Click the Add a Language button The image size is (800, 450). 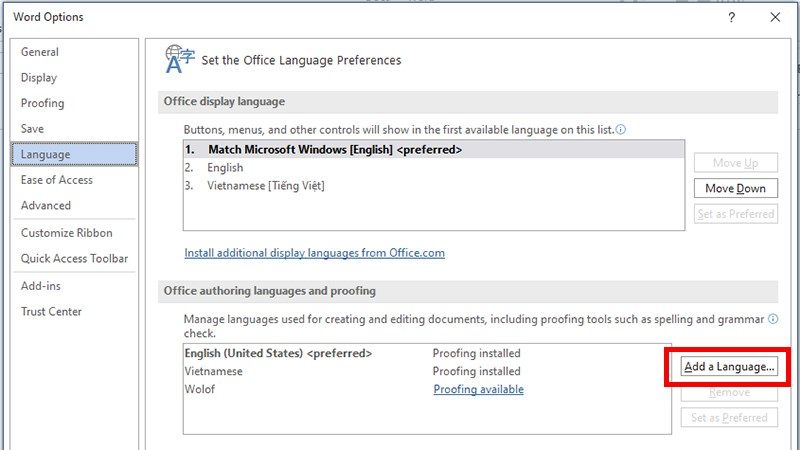[729, 367]
